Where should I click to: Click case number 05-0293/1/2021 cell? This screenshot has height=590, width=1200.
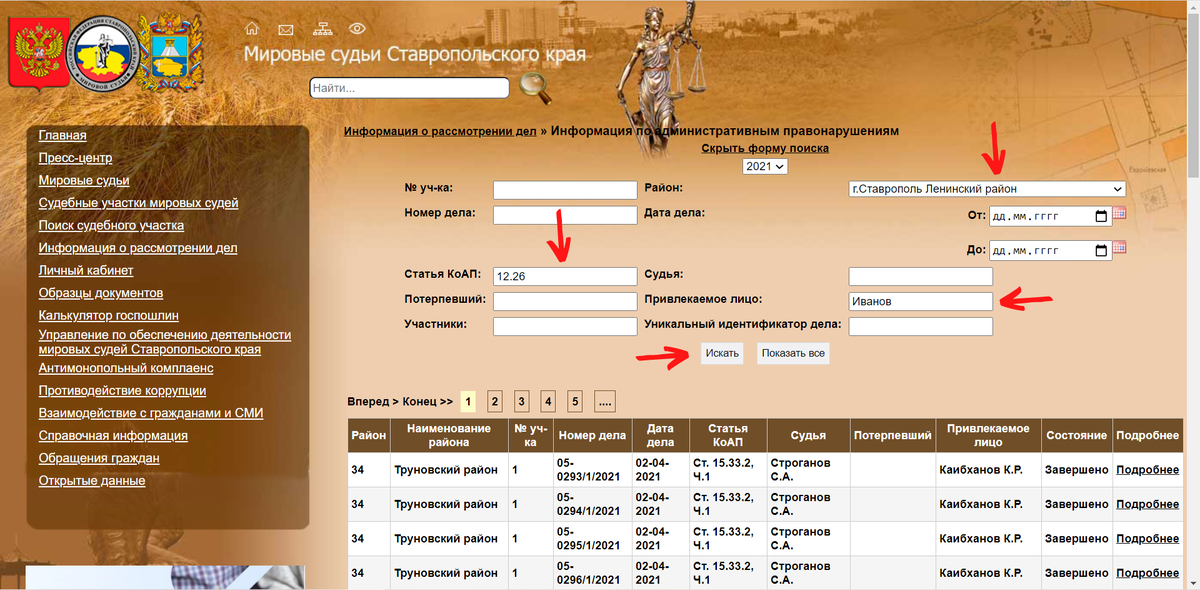590,470
